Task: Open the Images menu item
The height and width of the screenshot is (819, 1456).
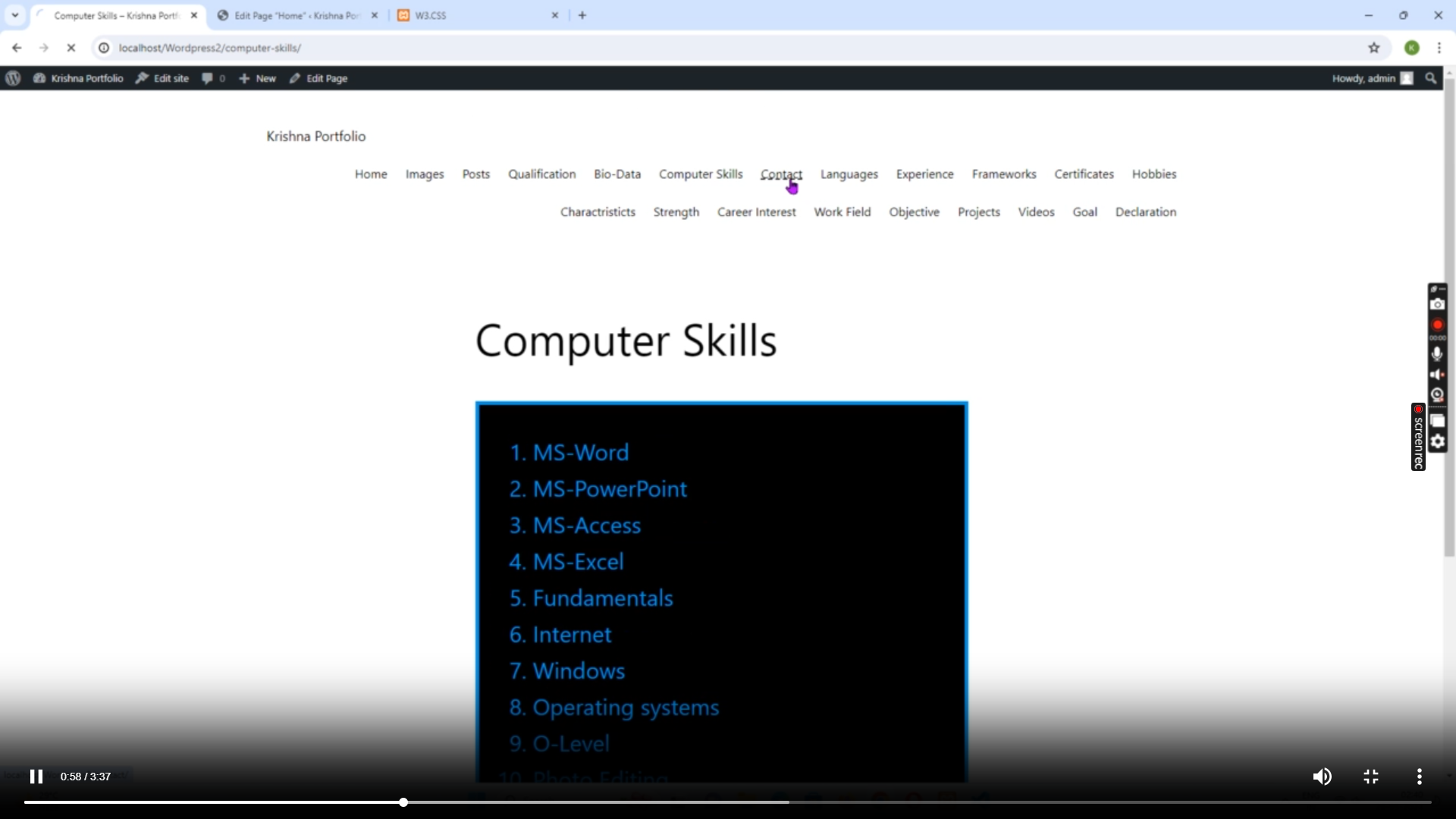Action: pyautogui.click(x=425, y=174)
